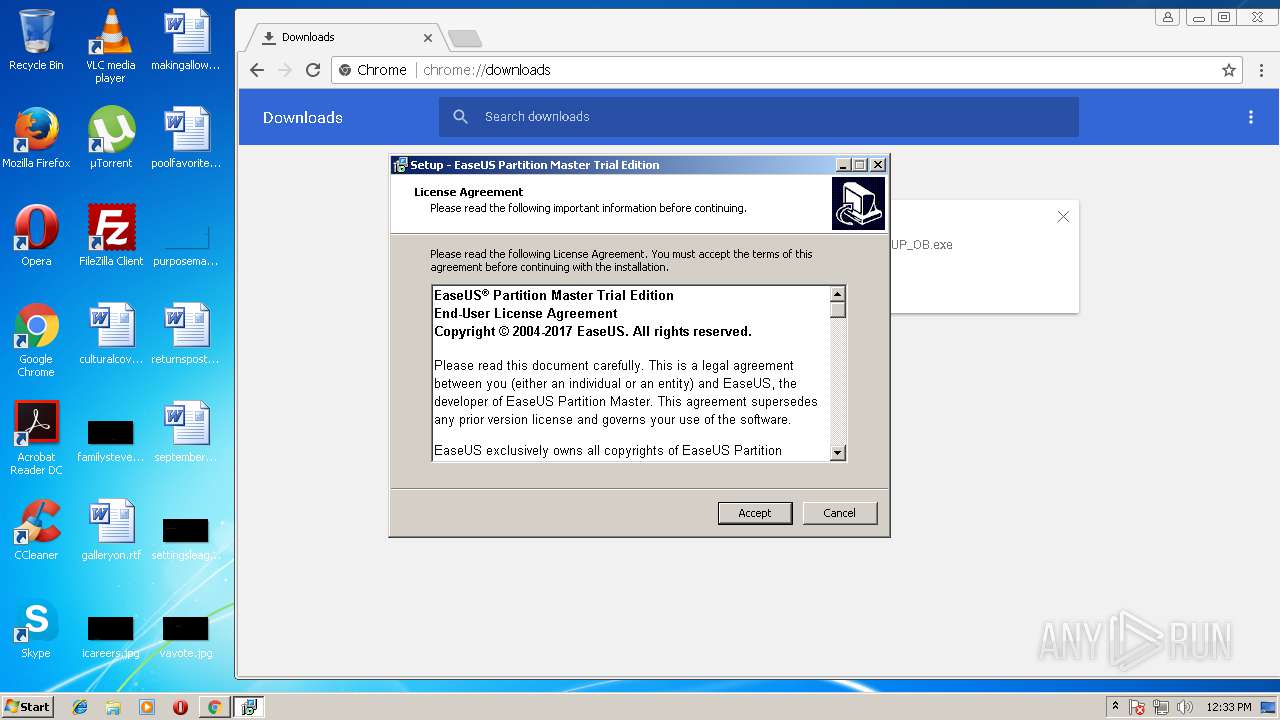Click the setup title bar icon
Viewport: 1280px width, 720px height.
(x=400, y=165)
